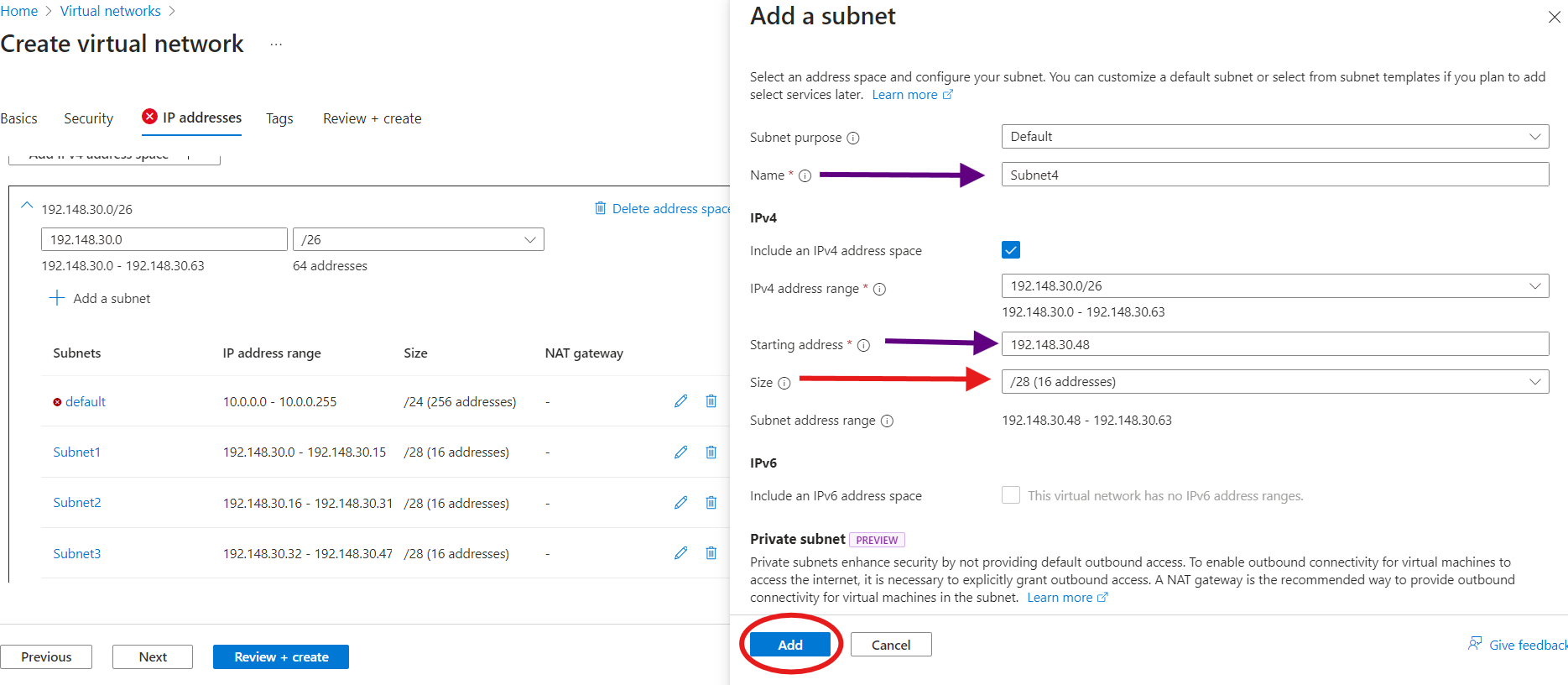The height and width of the screenshot is (685, 1568).
Task: Open the /26 prefix size dropdown
Action: pyautogui.click(x=418, y=240)
